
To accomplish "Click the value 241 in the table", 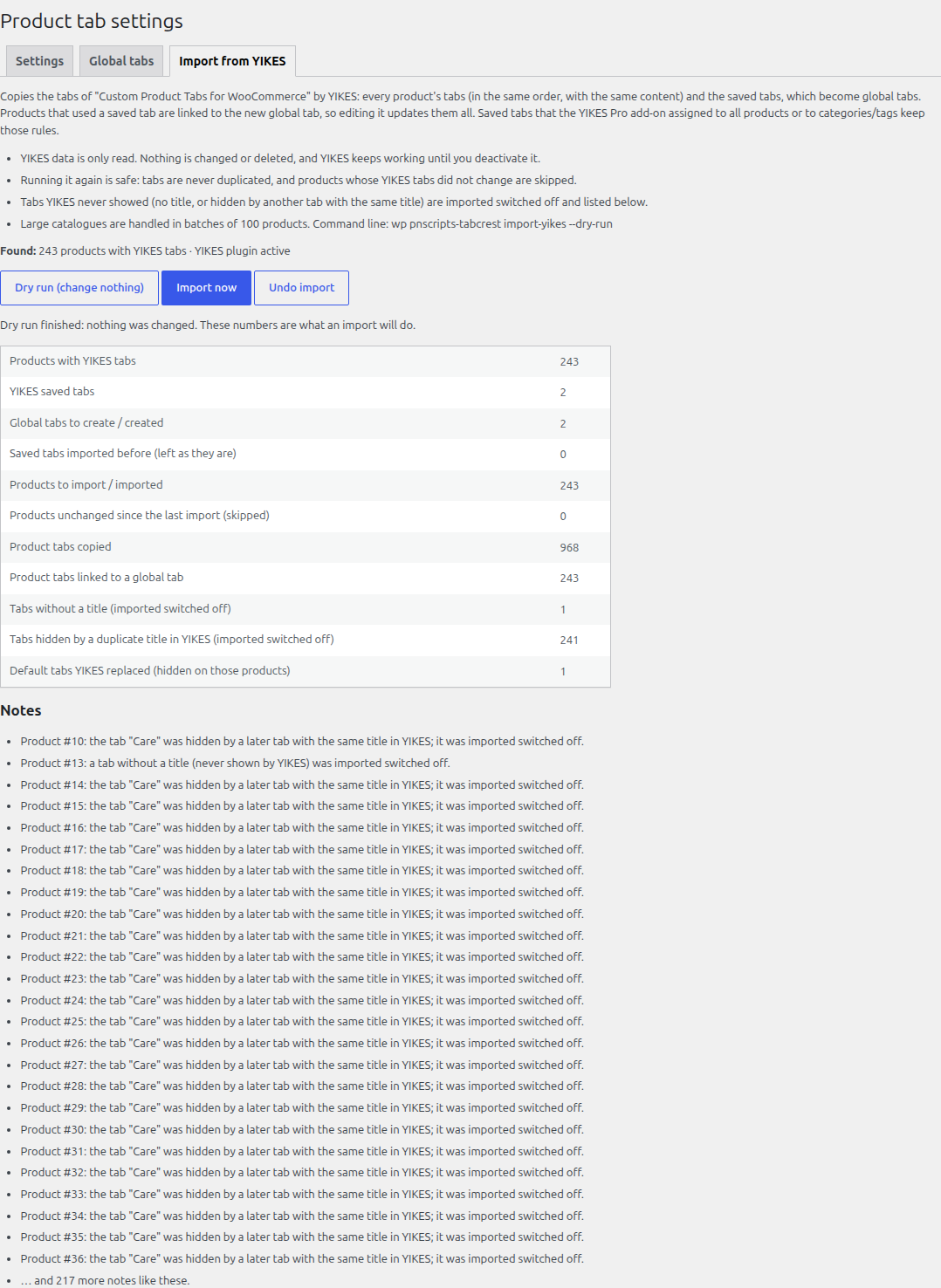I will [569, 641].
